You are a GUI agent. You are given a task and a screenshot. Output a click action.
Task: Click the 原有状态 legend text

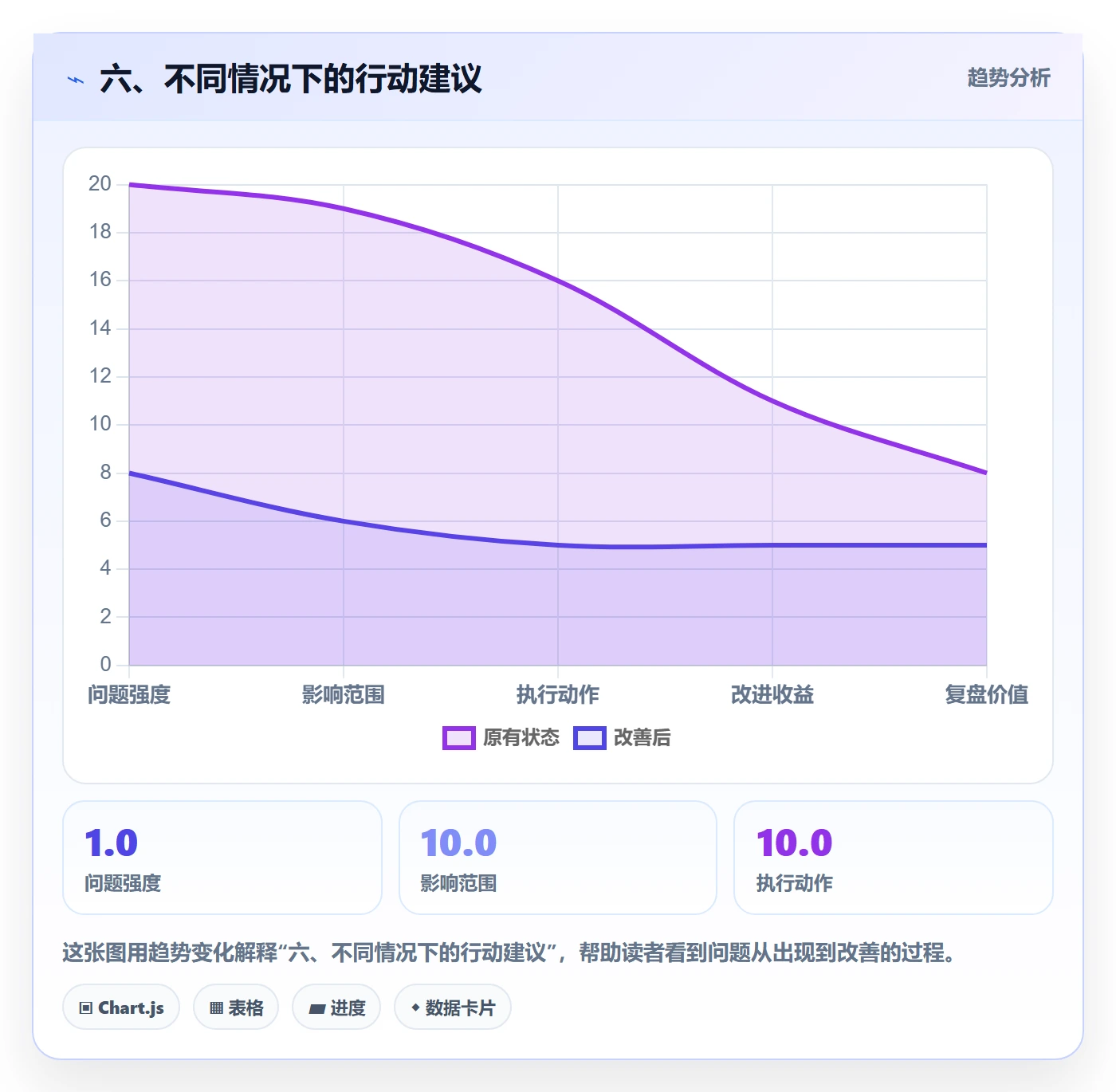[x=521, y=738]
